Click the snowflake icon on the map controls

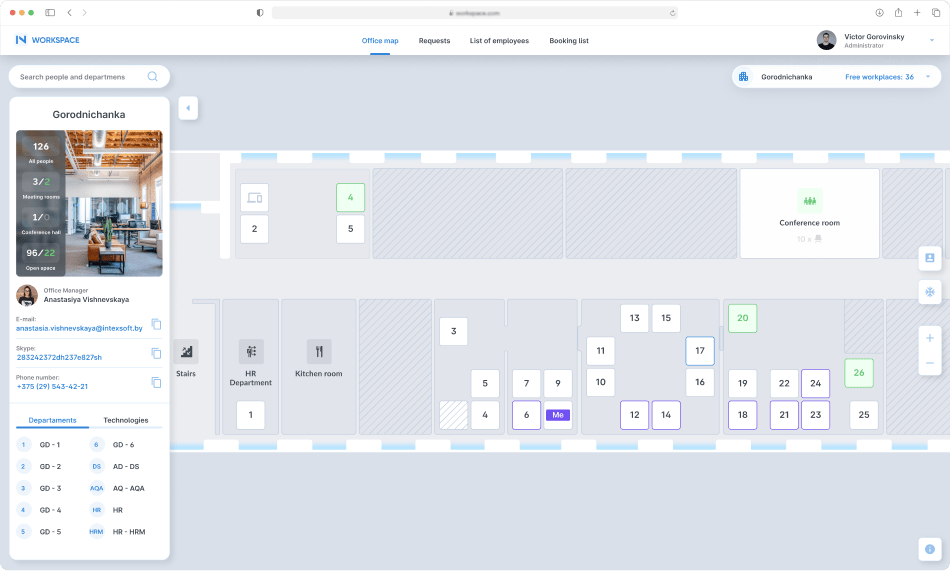click(x=929, y=292)
